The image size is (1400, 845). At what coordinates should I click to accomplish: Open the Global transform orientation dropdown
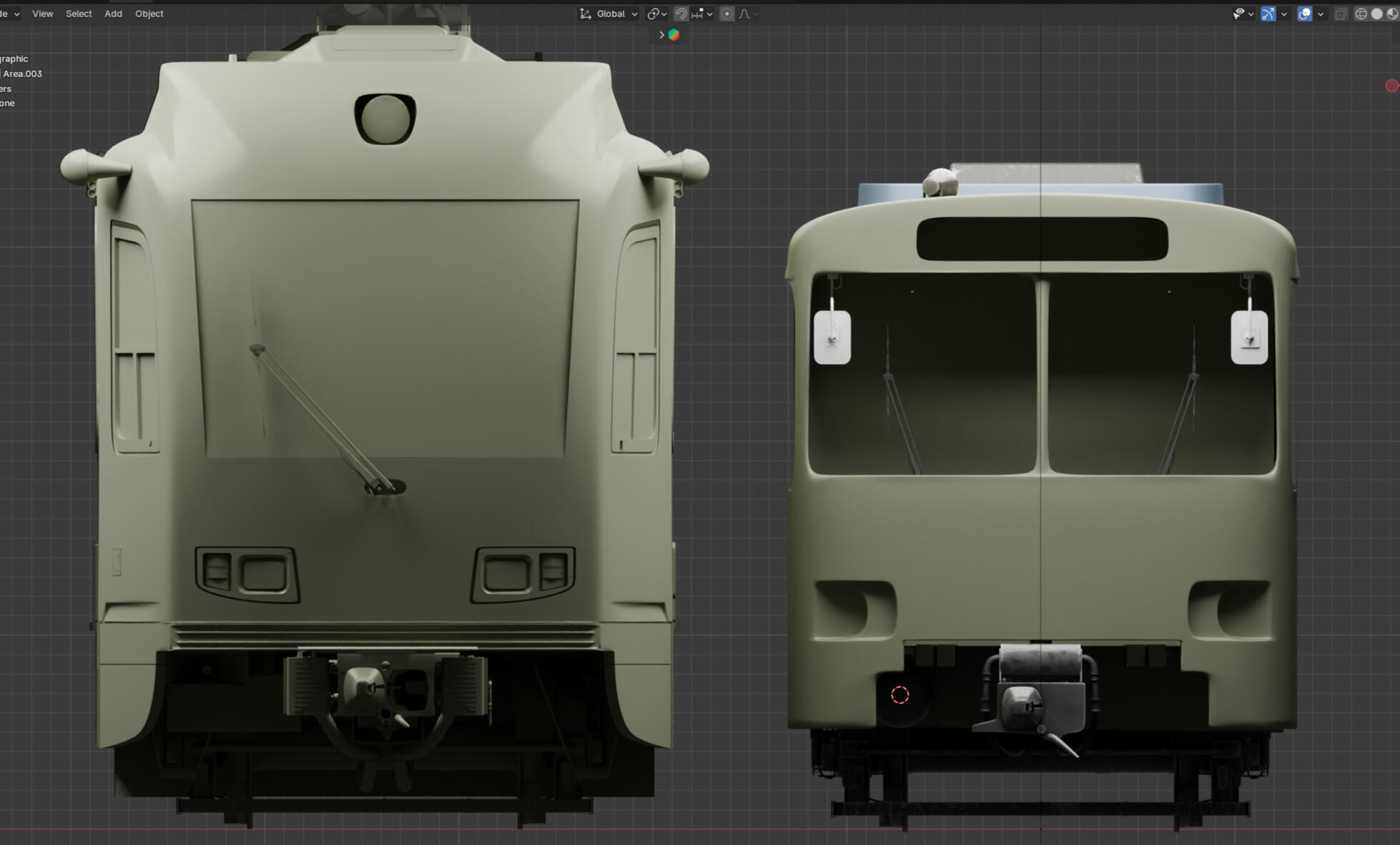tap(608, 14)
